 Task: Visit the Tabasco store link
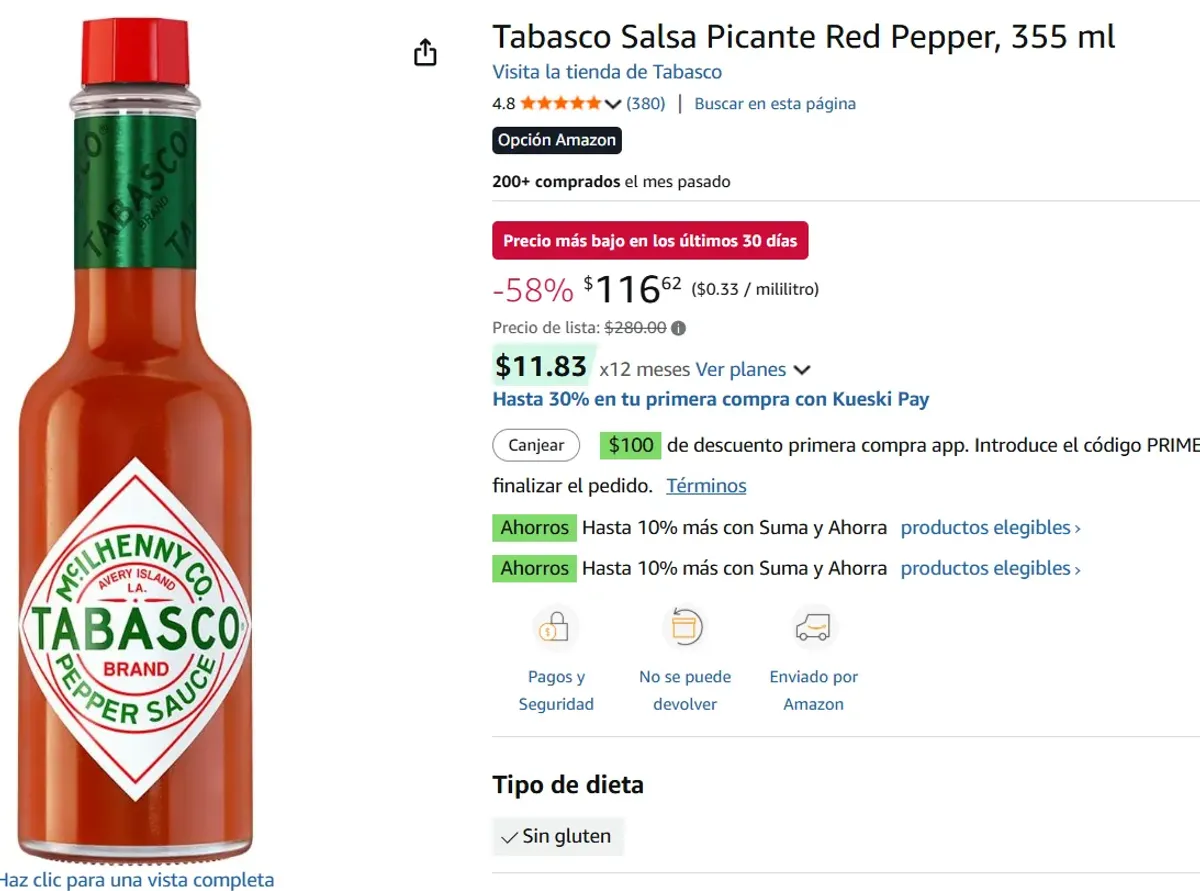pos(606,72)
